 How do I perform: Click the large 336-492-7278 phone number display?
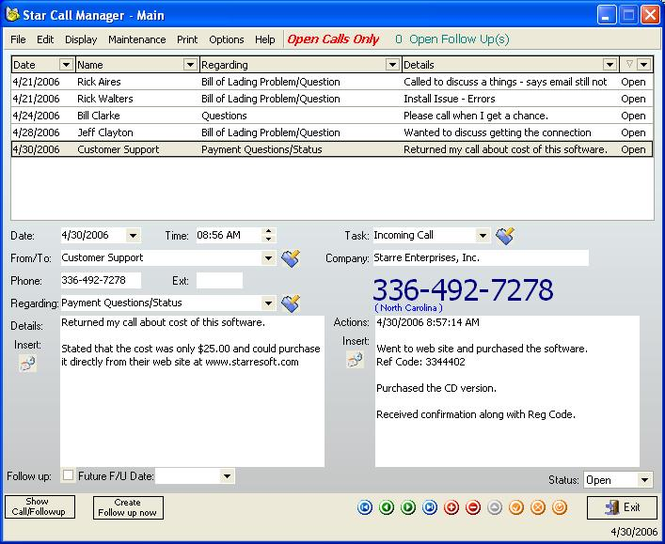tap(463, 290)
